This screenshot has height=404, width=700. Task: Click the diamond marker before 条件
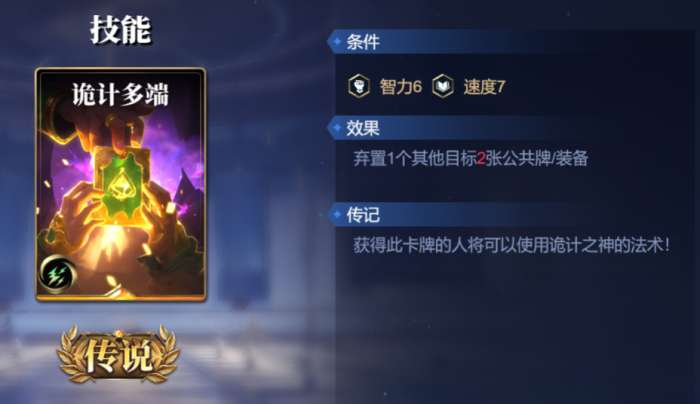(337, 42)
